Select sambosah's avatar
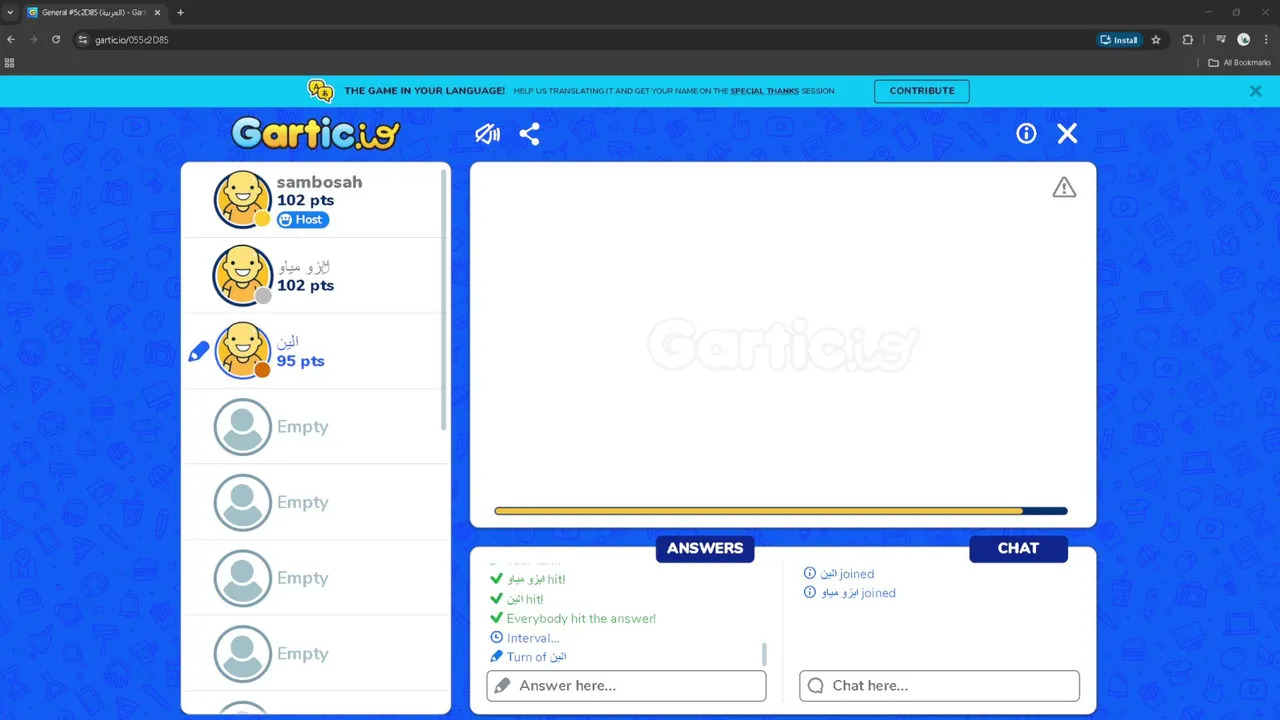 (243, 199)
